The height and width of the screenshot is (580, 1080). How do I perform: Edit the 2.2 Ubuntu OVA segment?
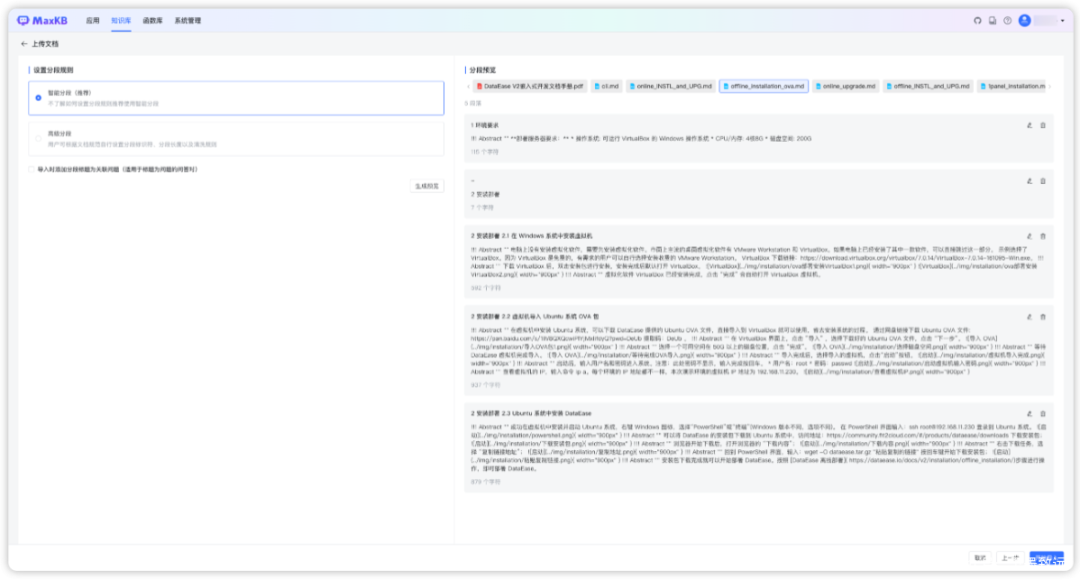(1030, 317)
